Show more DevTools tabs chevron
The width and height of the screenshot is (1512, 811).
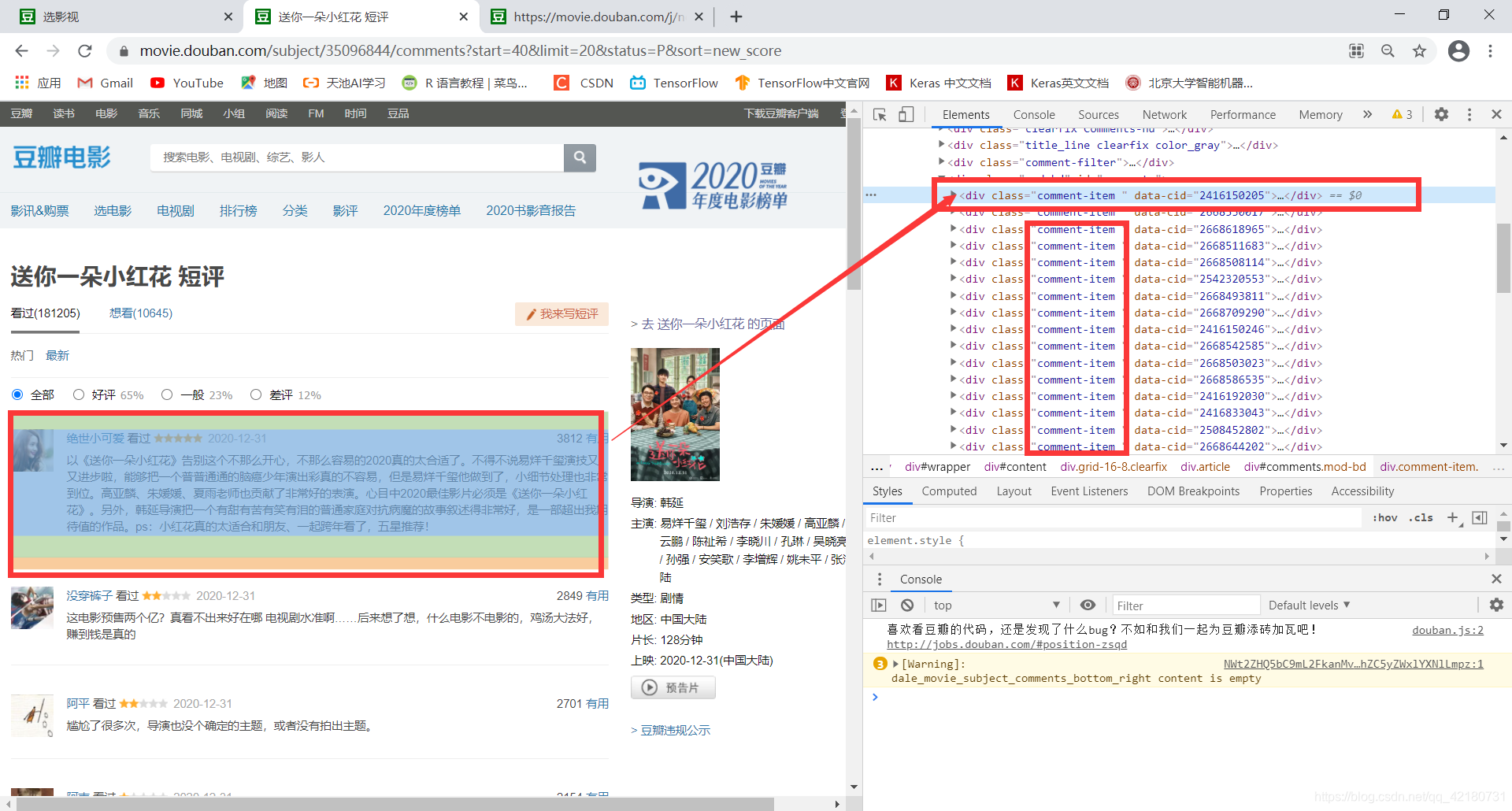coord(1367,114)
